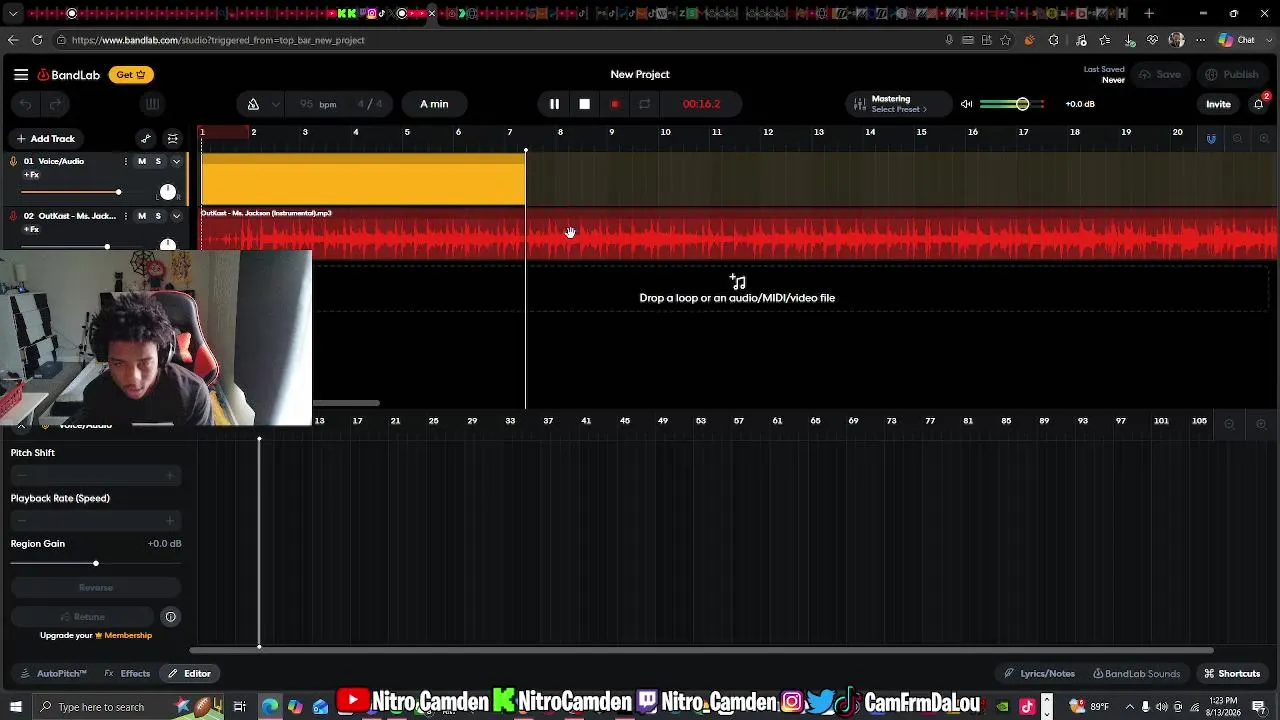Zoom in the editor timeline
Image resolution: width=1280 pixels, height=720 pixels.
(1261, 424)
